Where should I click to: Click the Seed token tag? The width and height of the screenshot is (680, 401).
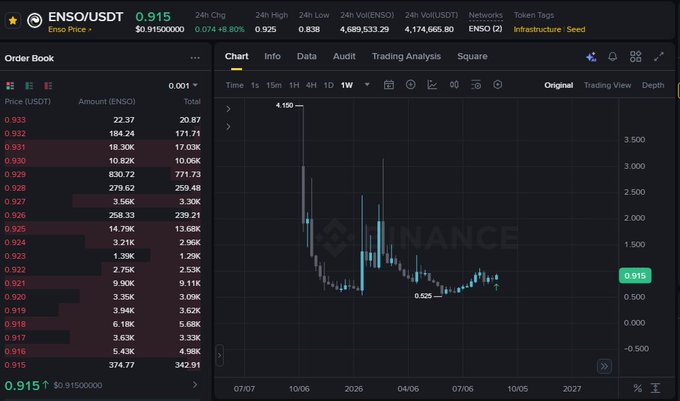click(575, 29)
